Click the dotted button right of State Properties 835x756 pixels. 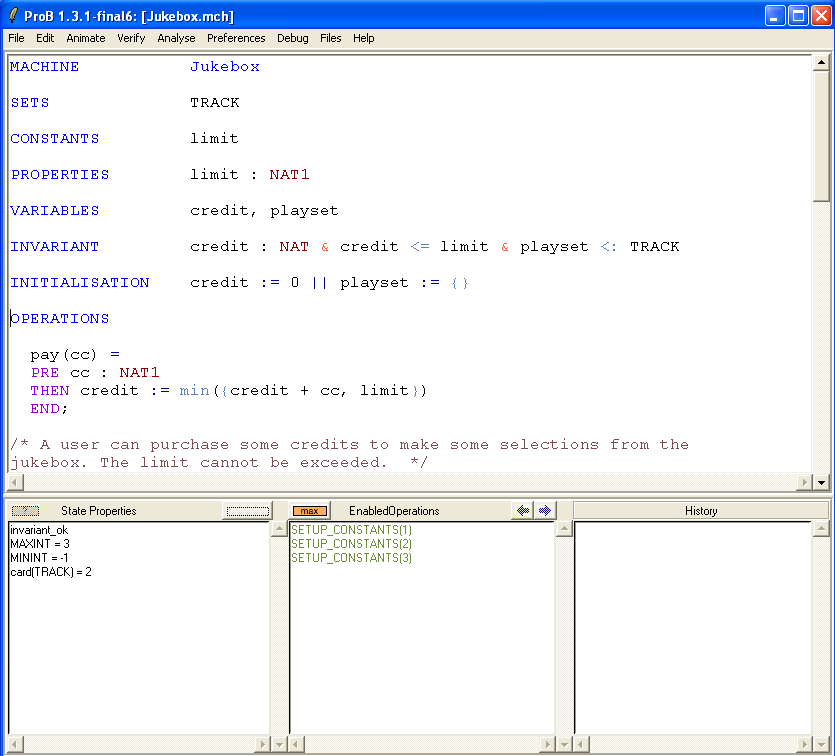click(247, 511)
